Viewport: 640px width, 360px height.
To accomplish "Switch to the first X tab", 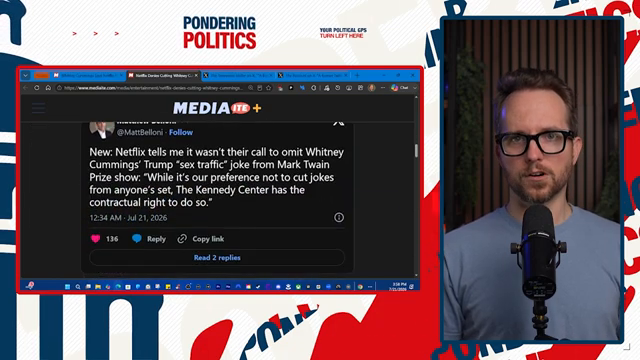I will click(x=238, y=76).
